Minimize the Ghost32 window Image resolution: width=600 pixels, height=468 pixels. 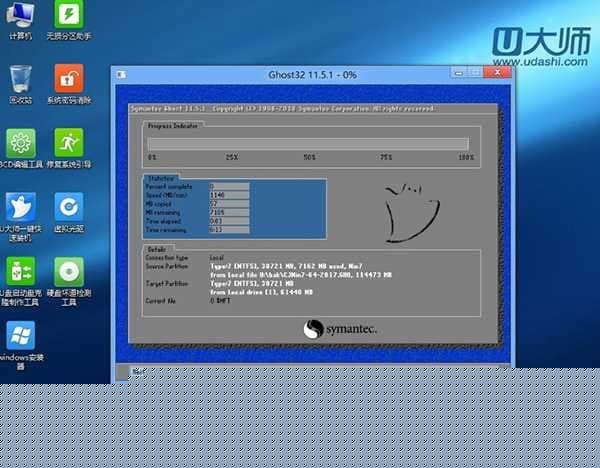tap(447, 76)
